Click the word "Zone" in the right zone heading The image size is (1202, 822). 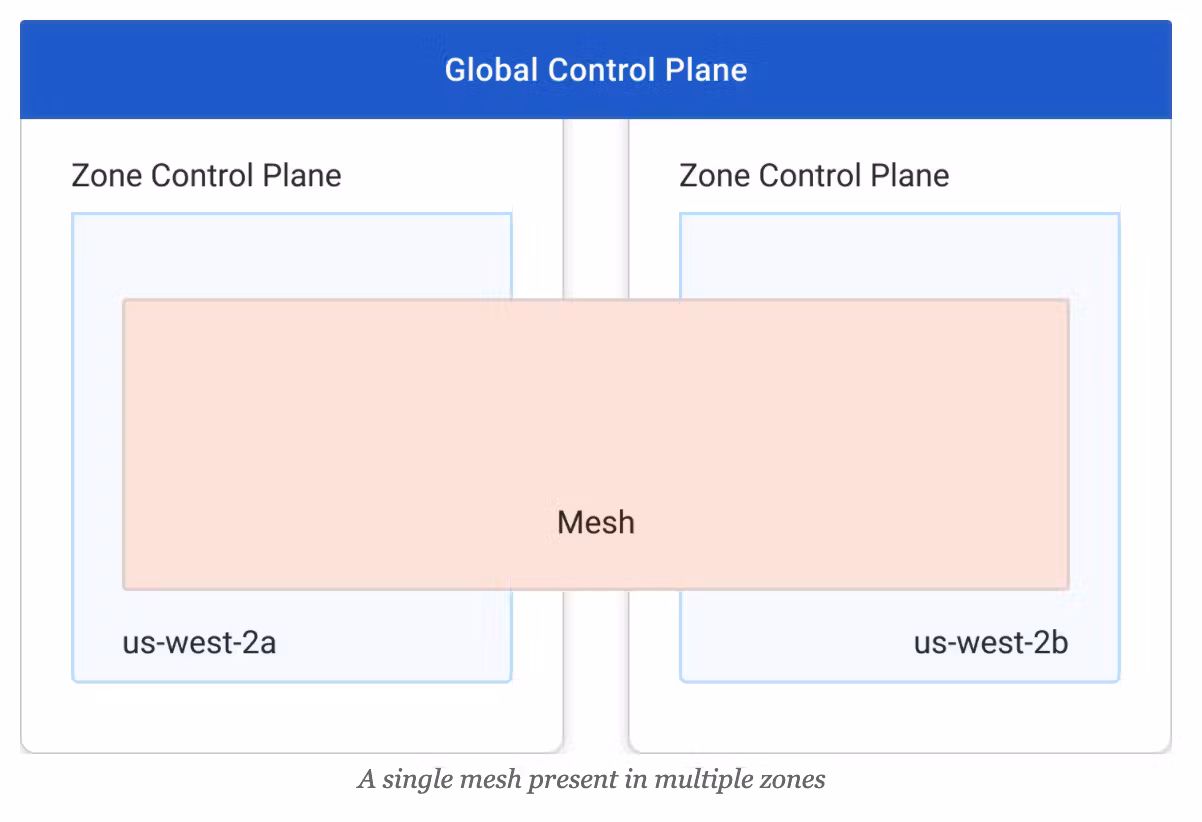(x=715, y=176)
